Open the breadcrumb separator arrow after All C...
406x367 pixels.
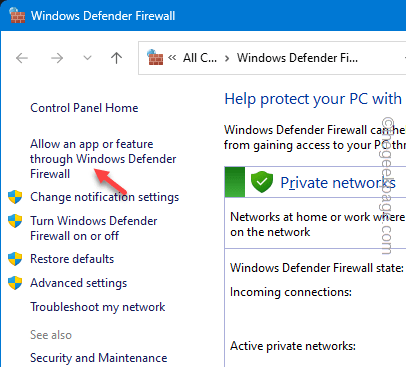[x=227, y=59]
